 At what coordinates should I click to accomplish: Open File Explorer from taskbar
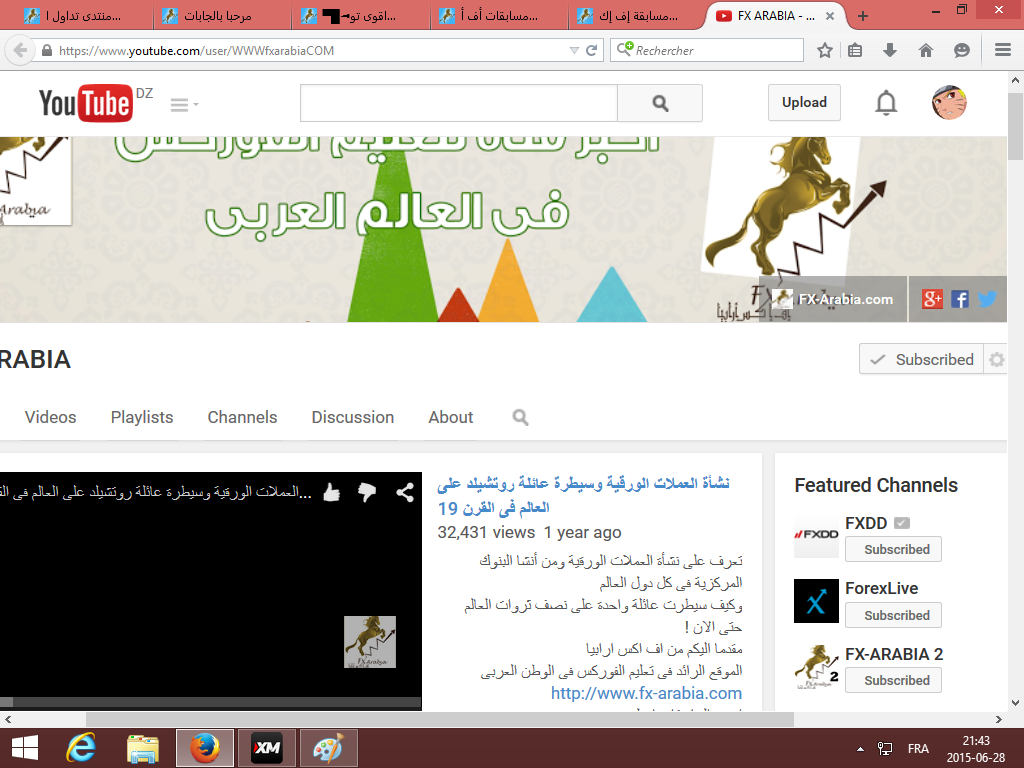[143, 748]
